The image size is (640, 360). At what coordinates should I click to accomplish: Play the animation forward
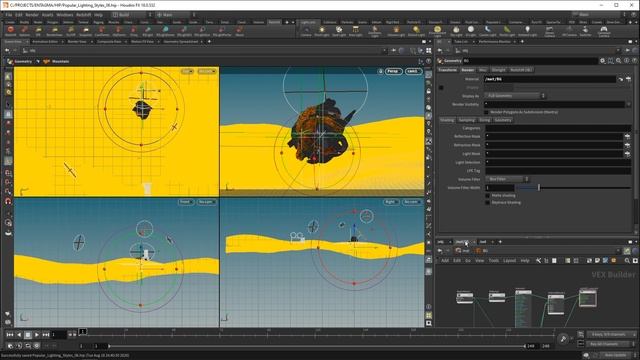click(37, 335)
